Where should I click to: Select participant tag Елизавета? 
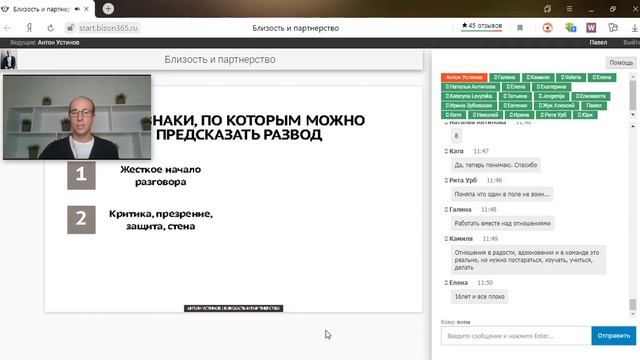coord(591,96)
